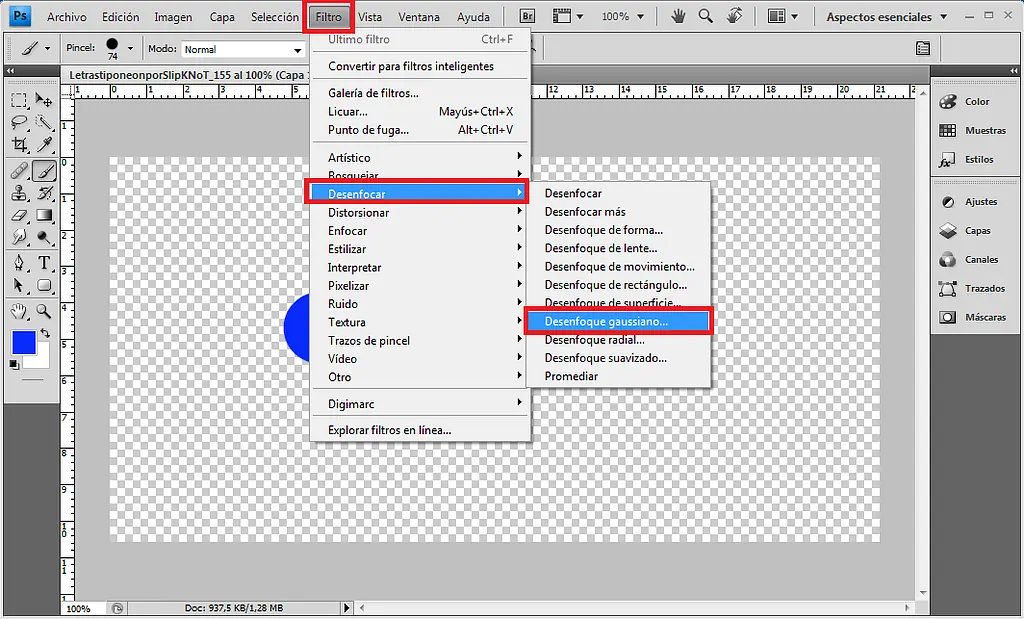Screen dimensions: 1024x619
Task: Open the tool preset picker arrow
Action: (x=46, y=48)
